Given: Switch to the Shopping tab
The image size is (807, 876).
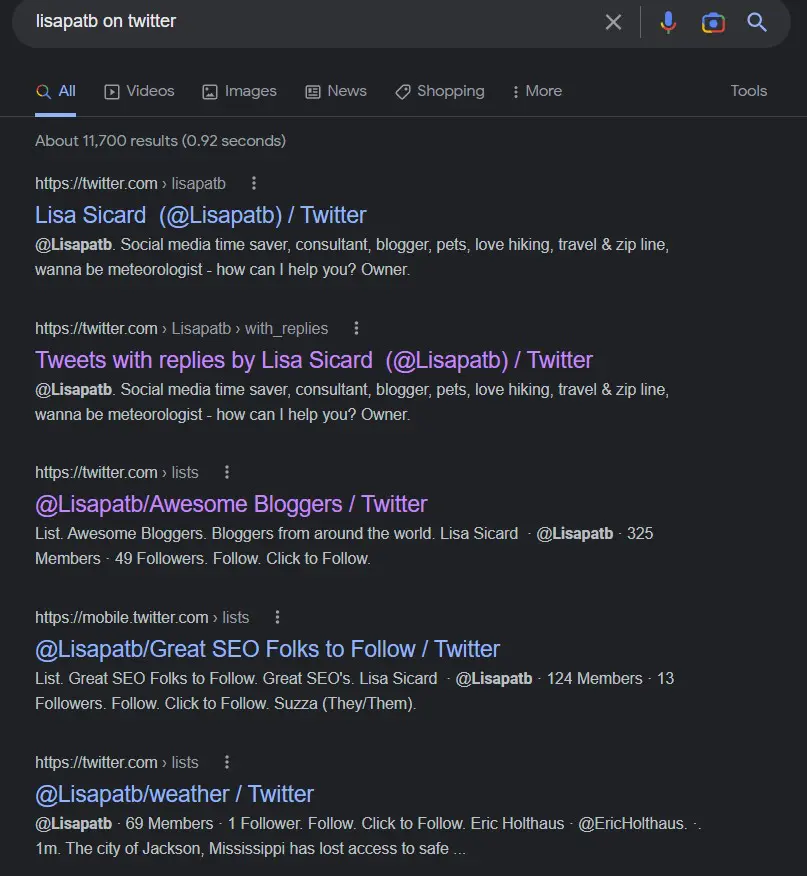Looking at the screenshot, I should click(x=440, y=91).
